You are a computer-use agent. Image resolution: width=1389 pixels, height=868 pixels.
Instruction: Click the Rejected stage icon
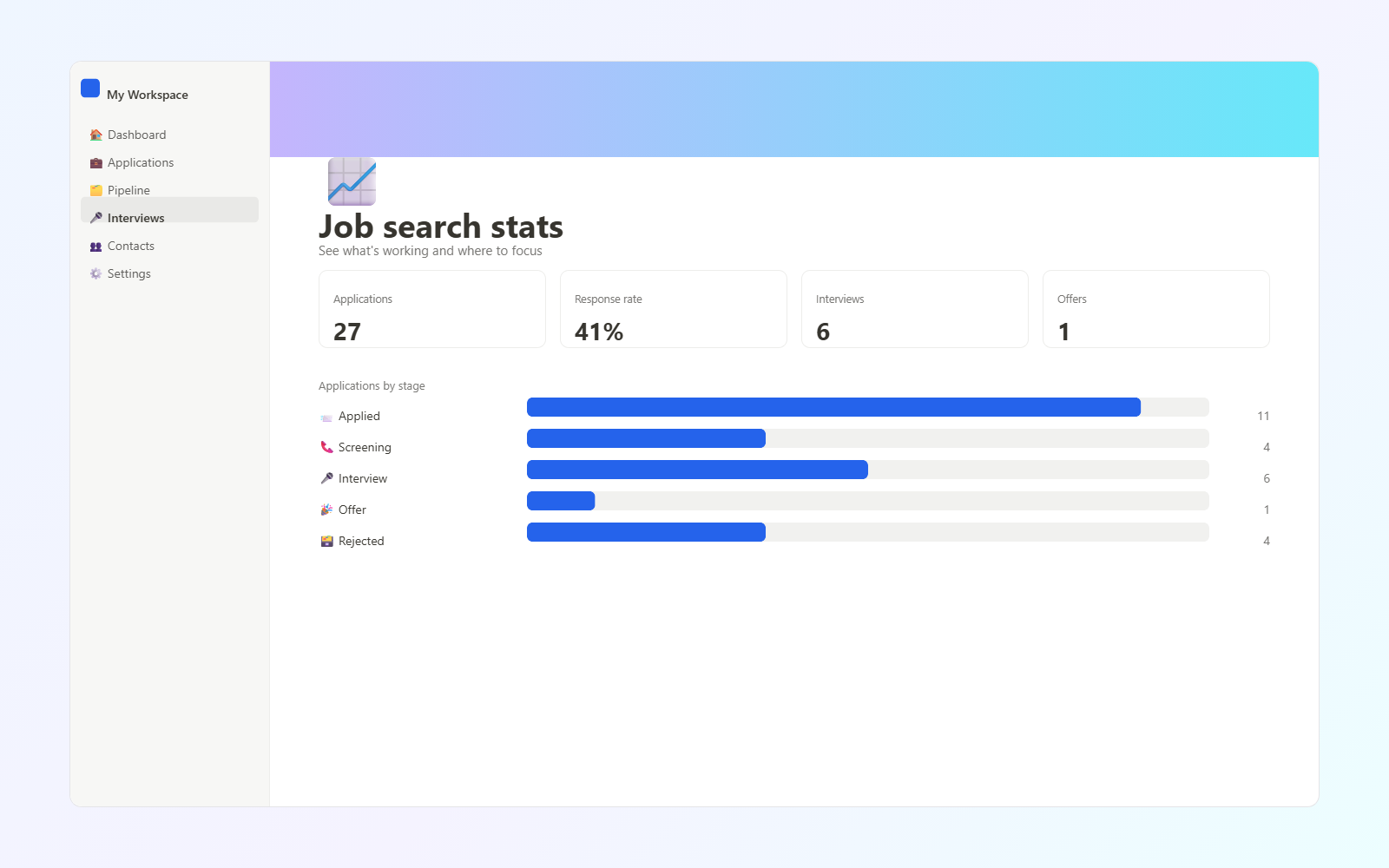pyautogui.click(x=326, y=541)
